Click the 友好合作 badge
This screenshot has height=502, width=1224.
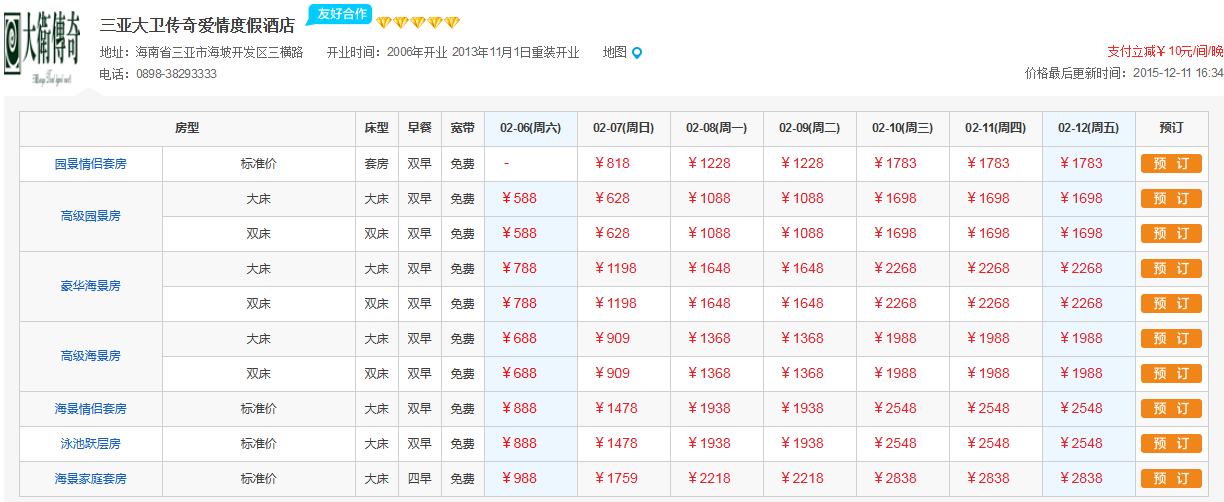pos(340,14)
